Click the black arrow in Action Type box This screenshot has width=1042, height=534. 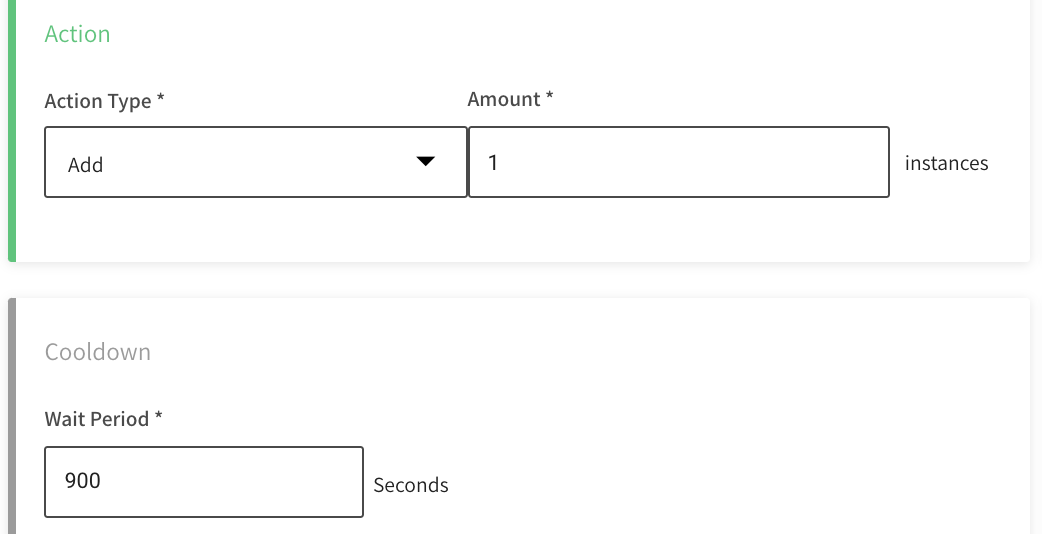426,161
